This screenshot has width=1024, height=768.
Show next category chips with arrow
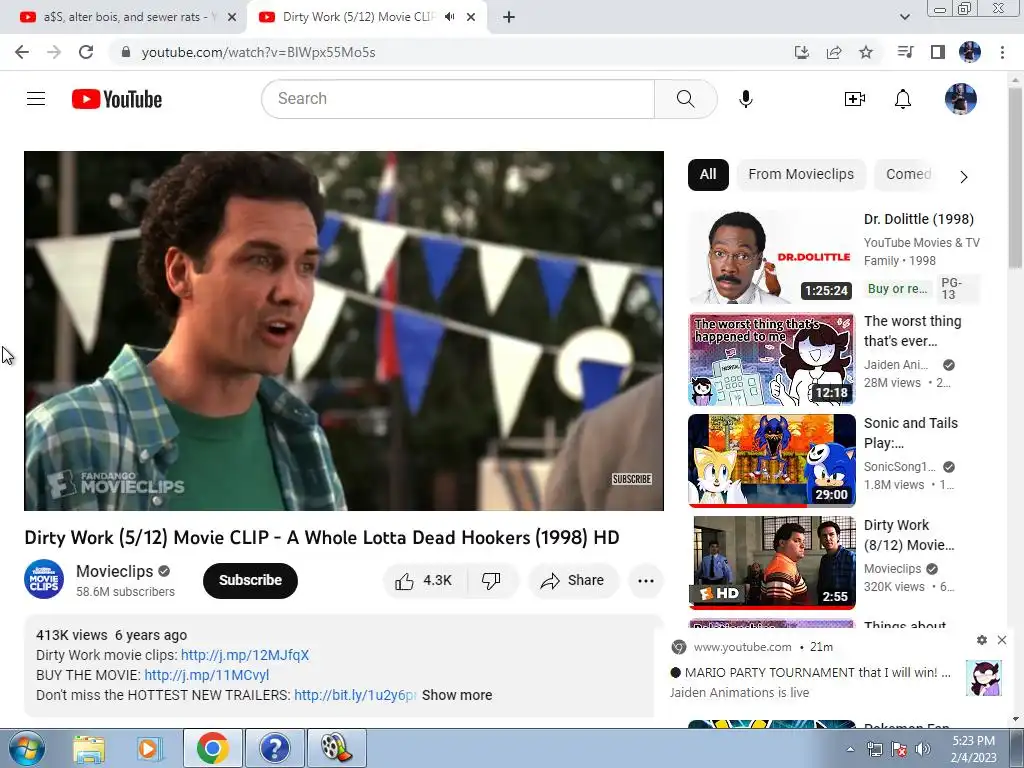963,177
